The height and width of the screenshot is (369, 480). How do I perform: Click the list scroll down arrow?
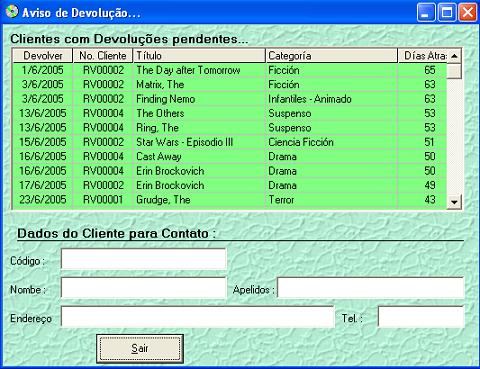[454, 202]
